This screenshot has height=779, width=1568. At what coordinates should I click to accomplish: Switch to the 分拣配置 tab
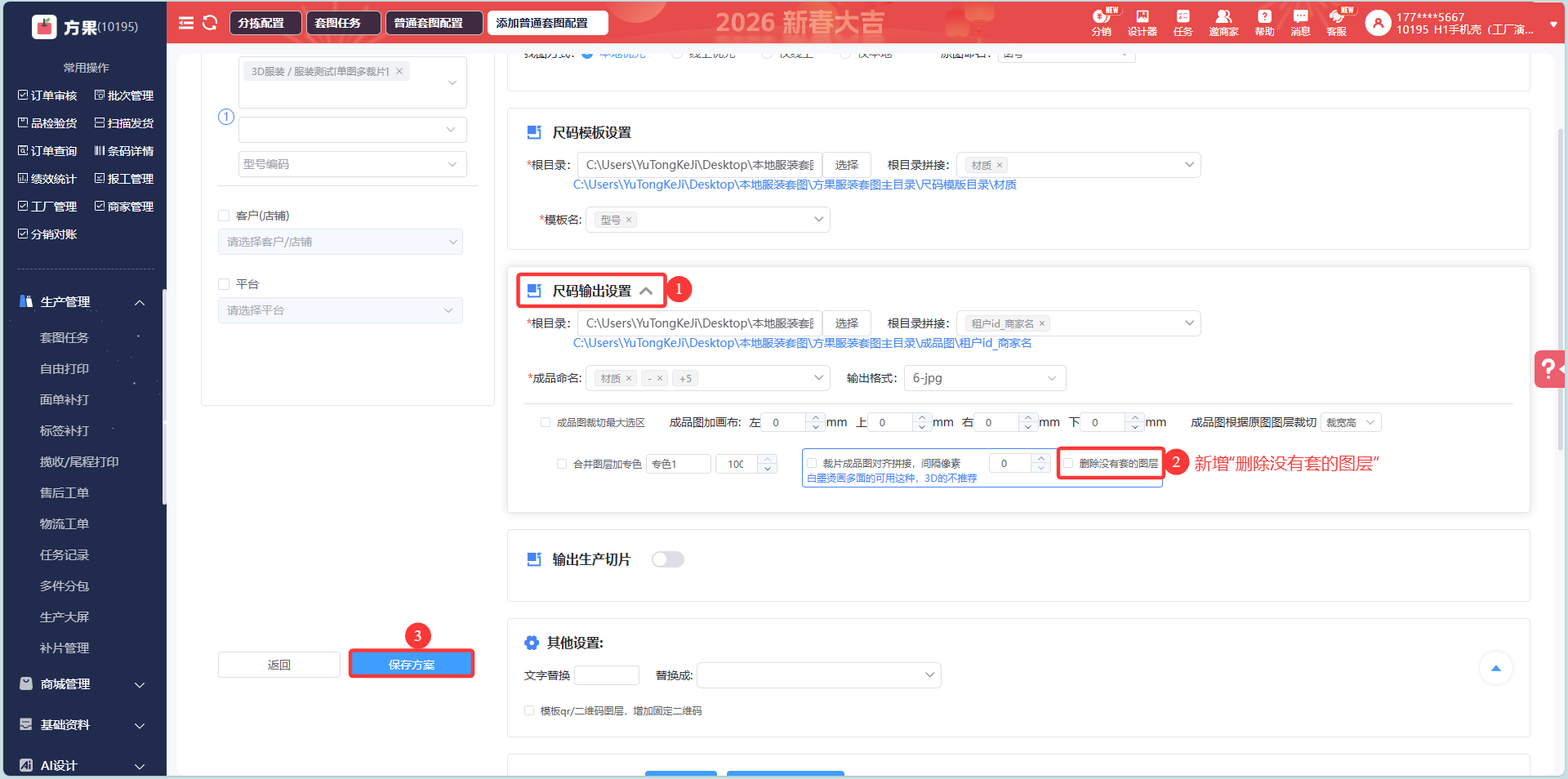[x=261, y=23]
